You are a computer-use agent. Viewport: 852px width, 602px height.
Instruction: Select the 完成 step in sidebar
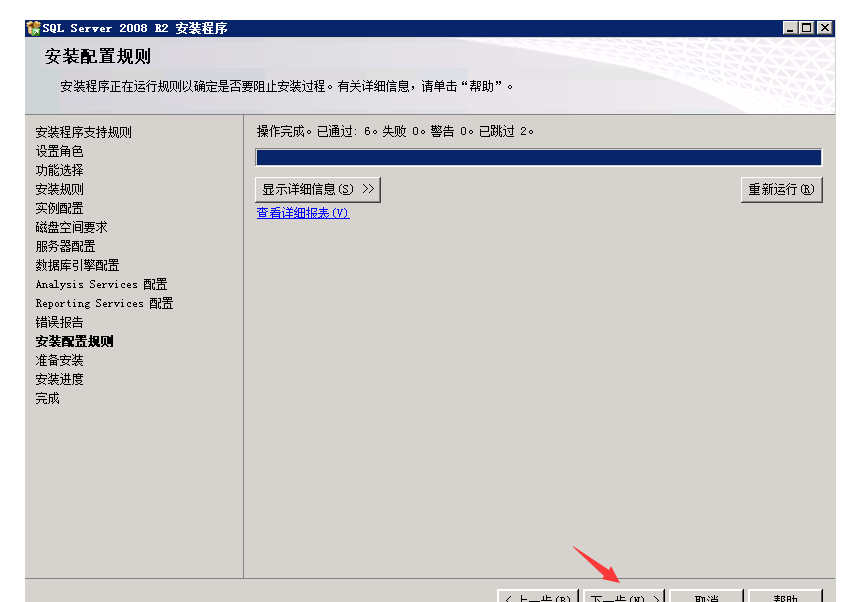(x=47, y=398)
